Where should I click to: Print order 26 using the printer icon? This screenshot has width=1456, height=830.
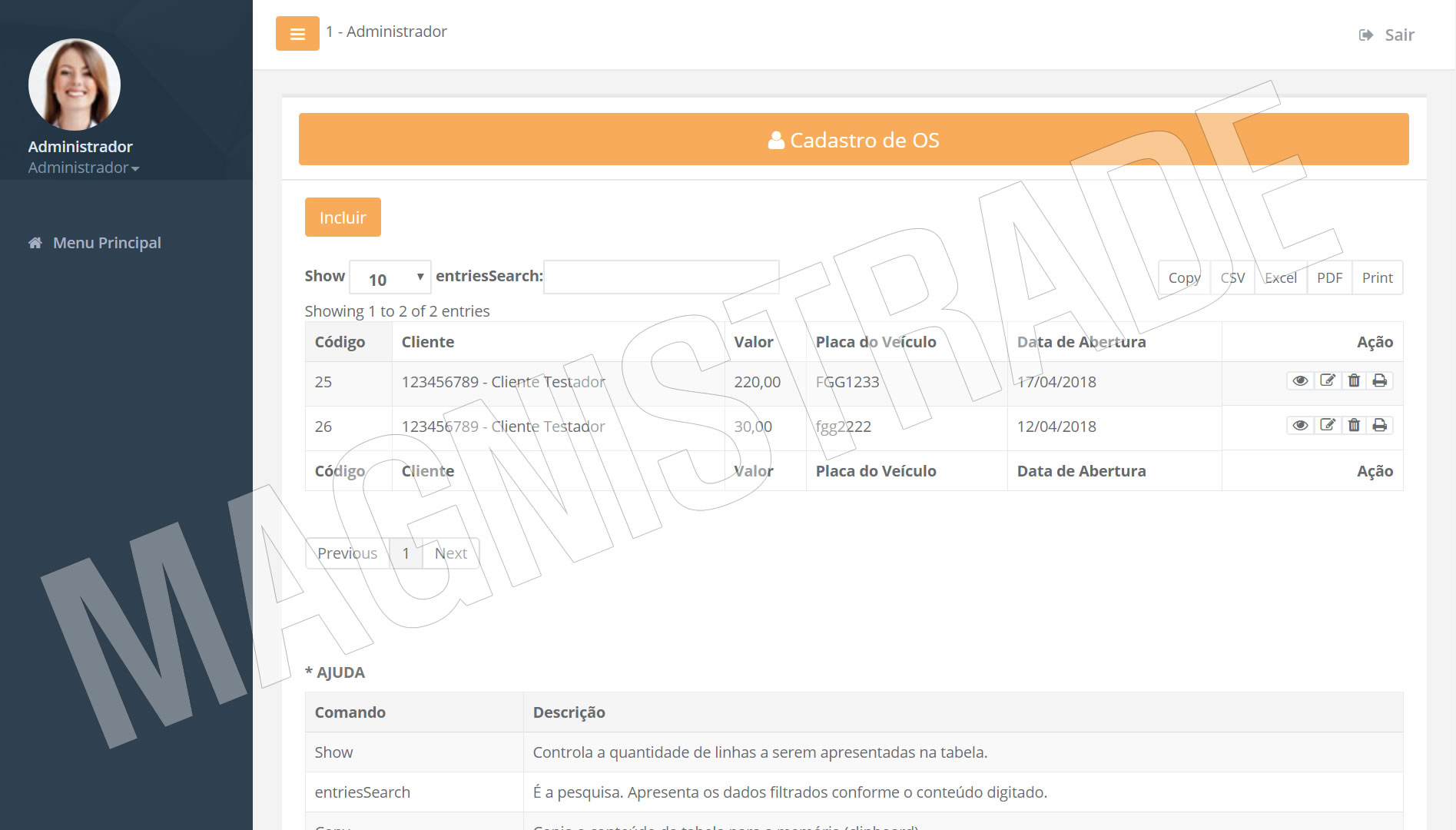[1380, 426]
